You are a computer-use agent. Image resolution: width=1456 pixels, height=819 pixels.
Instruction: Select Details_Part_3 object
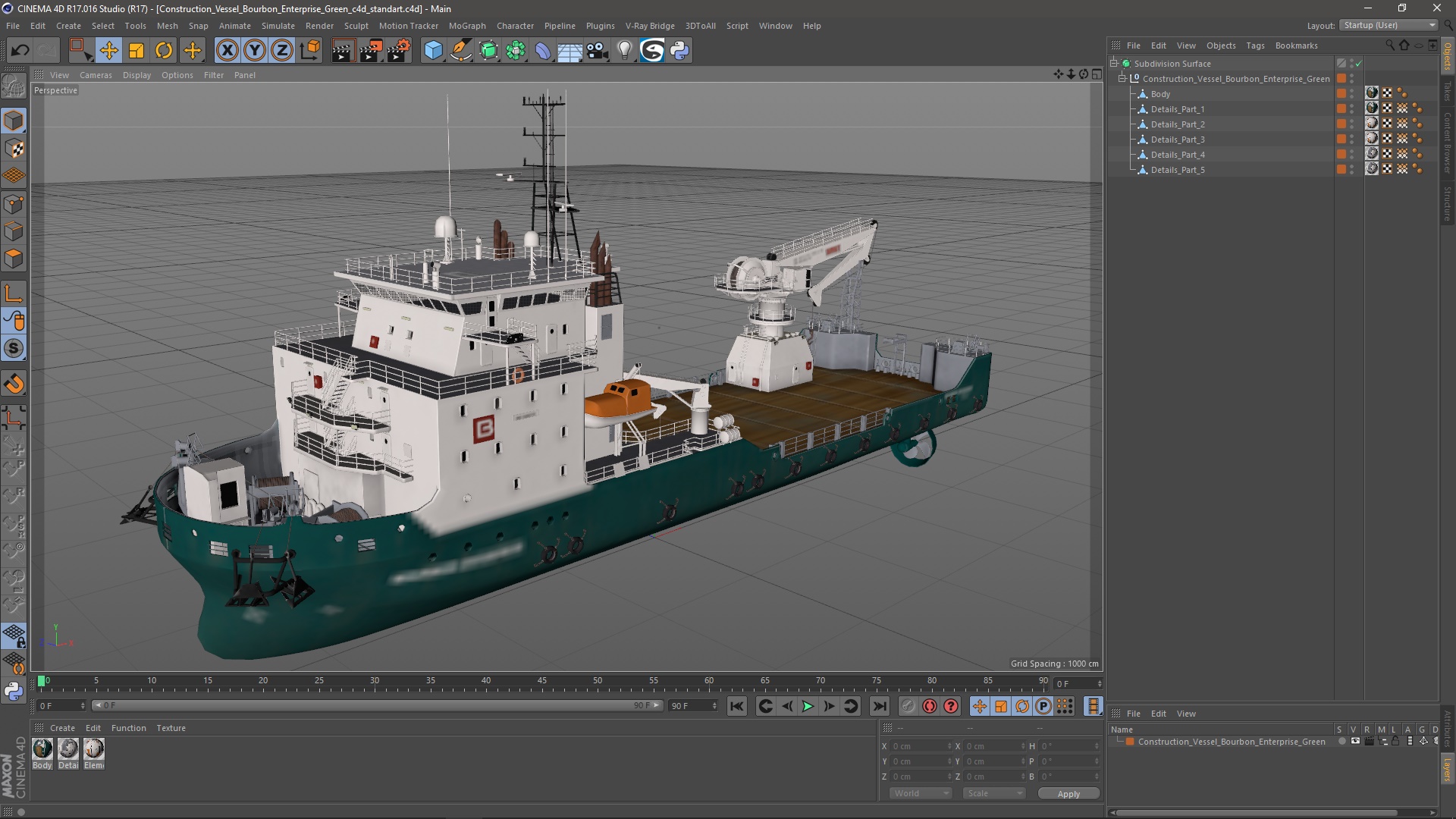click(x=1178, y=140)
